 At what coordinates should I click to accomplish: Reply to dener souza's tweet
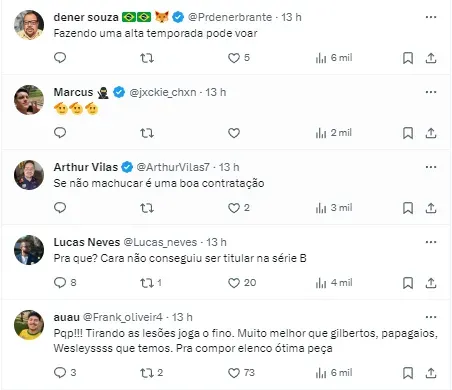(60, 58)
